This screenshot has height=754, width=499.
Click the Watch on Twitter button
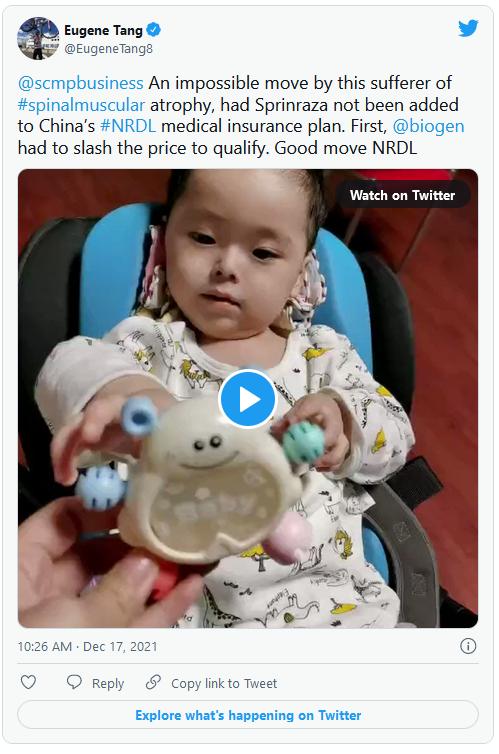pyautogui.click(x=402, y=195)
